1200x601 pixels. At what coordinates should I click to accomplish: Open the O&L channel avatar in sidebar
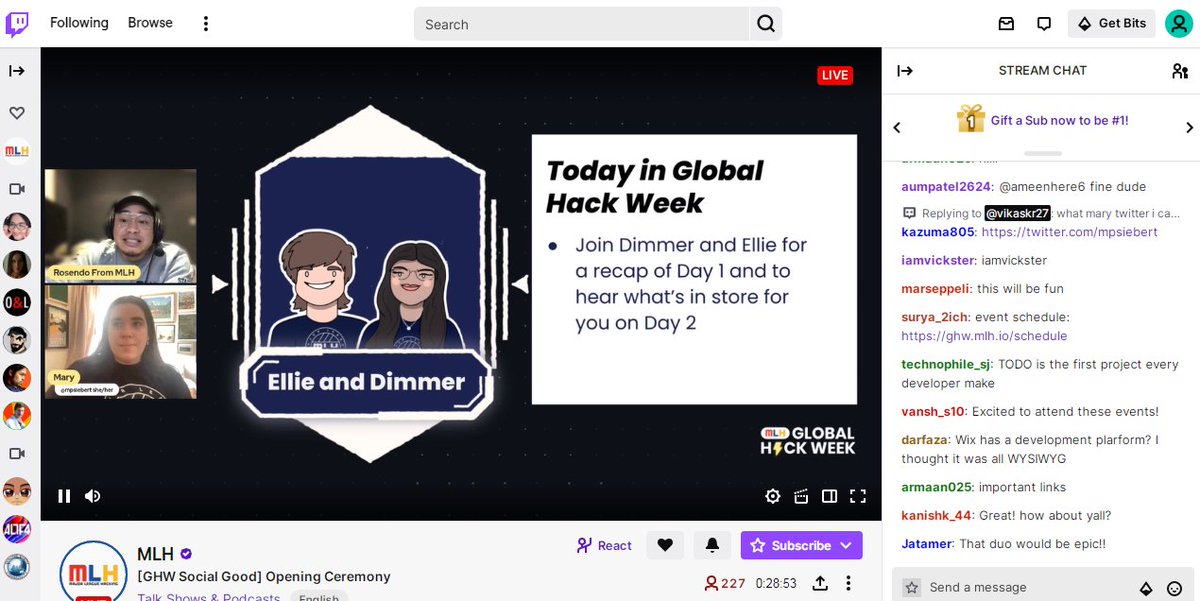pos(17,302)
